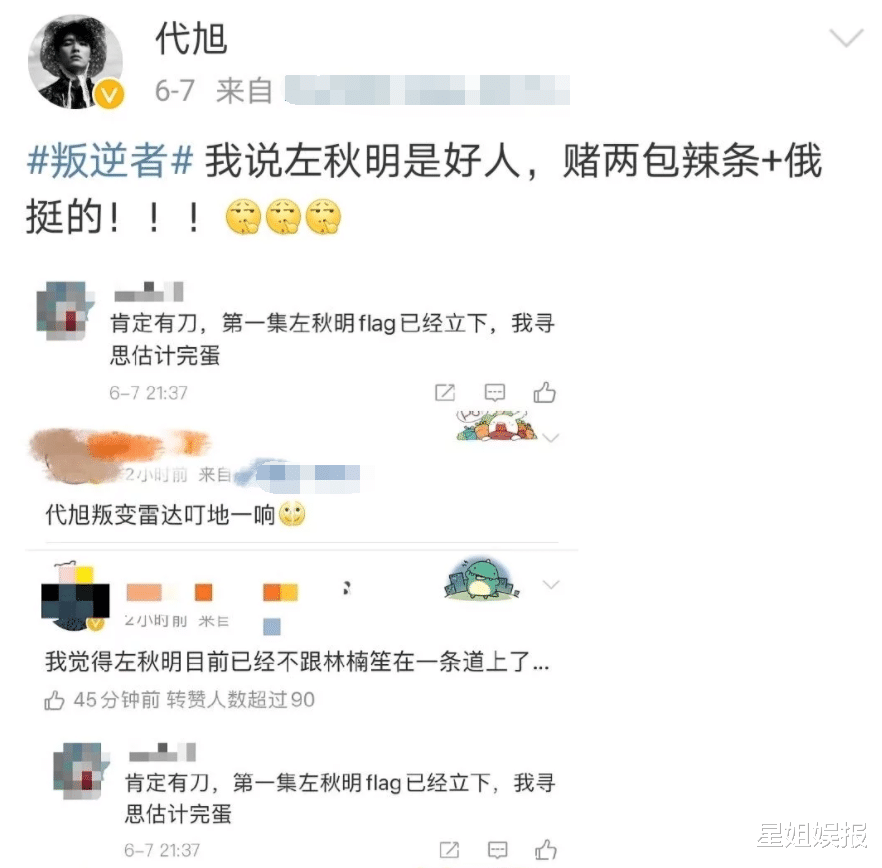The height and width of the screenshot is (868, 882).
Task: Like the first 肯定有刀 comment
Action: click(544, 392)
